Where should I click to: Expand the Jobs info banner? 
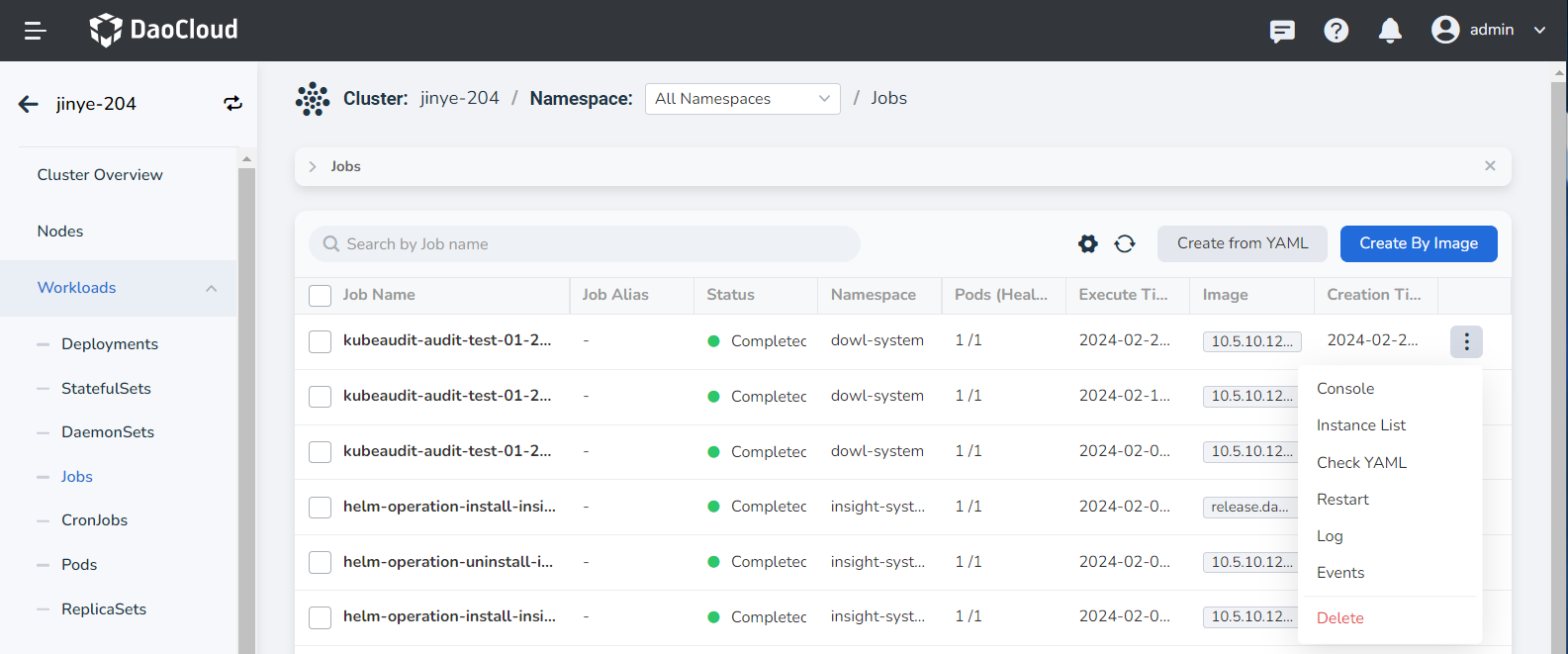pyautogui.click(x=313, y=166)
